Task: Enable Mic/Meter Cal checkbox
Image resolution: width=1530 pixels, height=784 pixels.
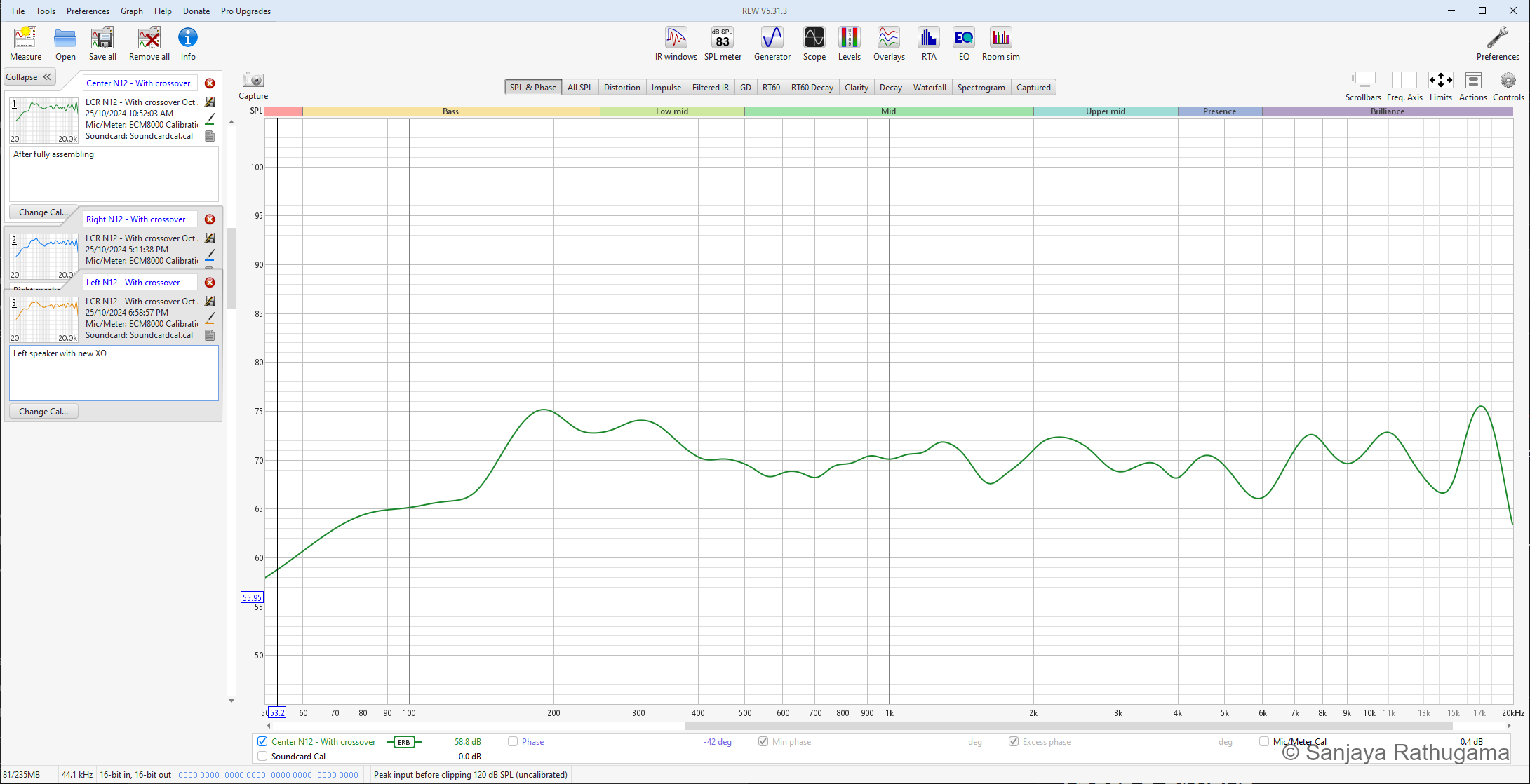Action: [1264, 741]
